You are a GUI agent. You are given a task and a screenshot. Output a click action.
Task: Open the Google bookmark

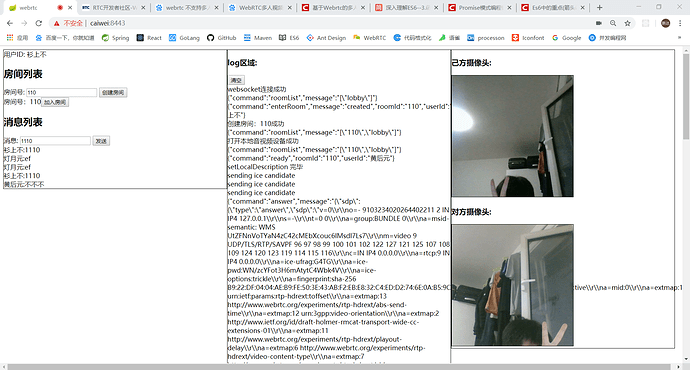[567, 38]
